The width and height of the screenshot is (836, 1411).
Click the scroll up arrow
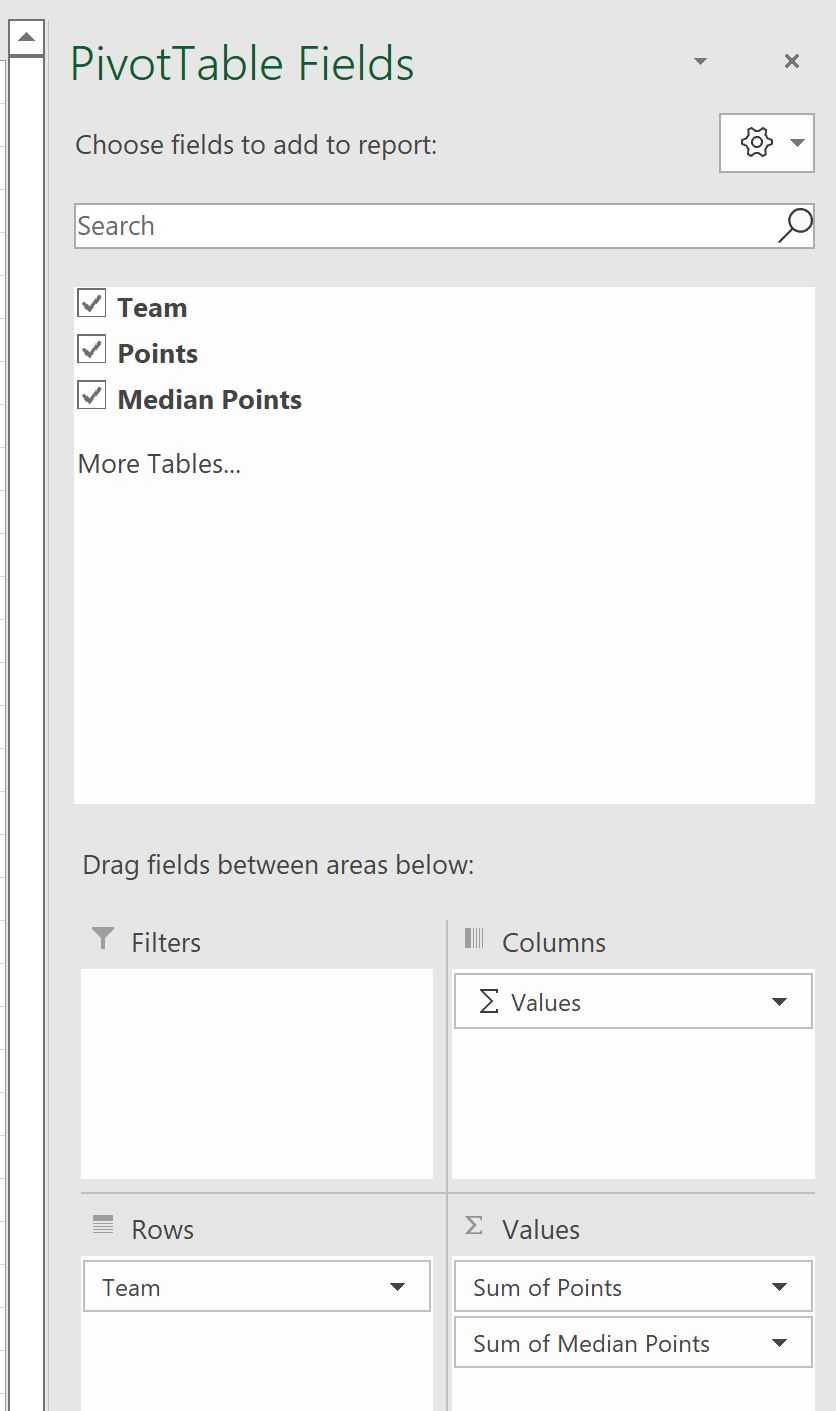tap(26, 39)
